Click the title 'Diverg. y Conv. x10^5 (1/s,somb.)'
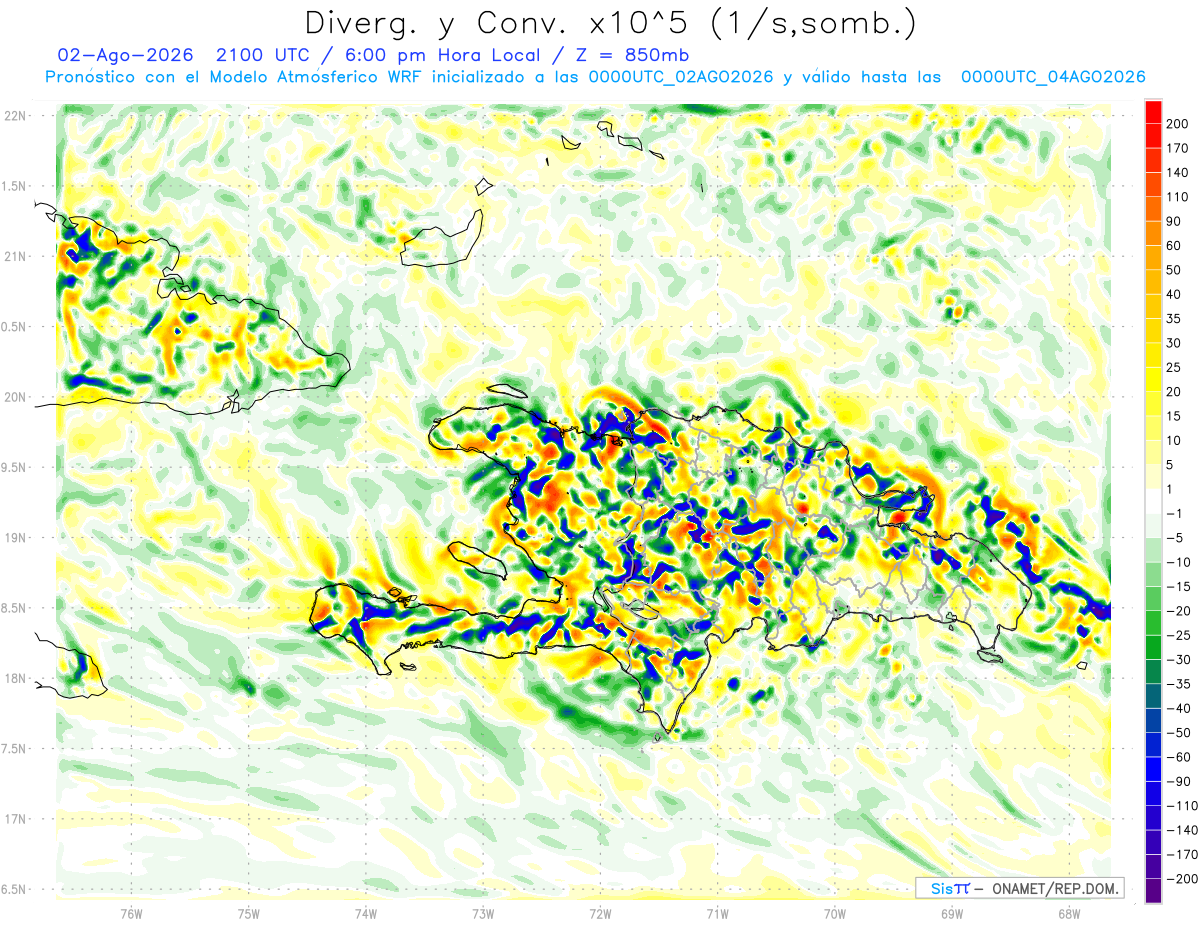Screen dimensions: 1200x927 (x=610, y=23)
